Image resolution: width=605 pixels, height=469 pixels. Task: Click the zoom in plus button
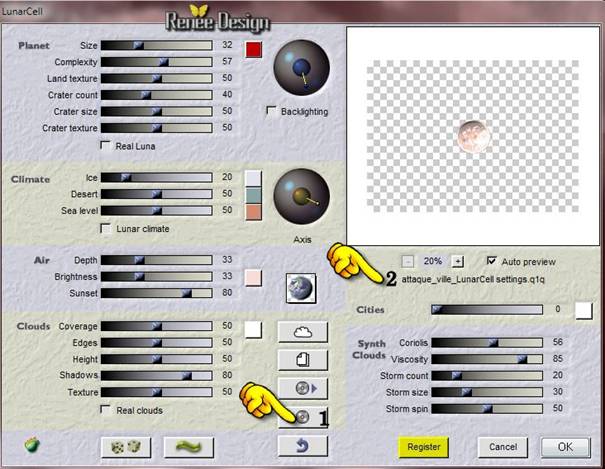point(458,261)
